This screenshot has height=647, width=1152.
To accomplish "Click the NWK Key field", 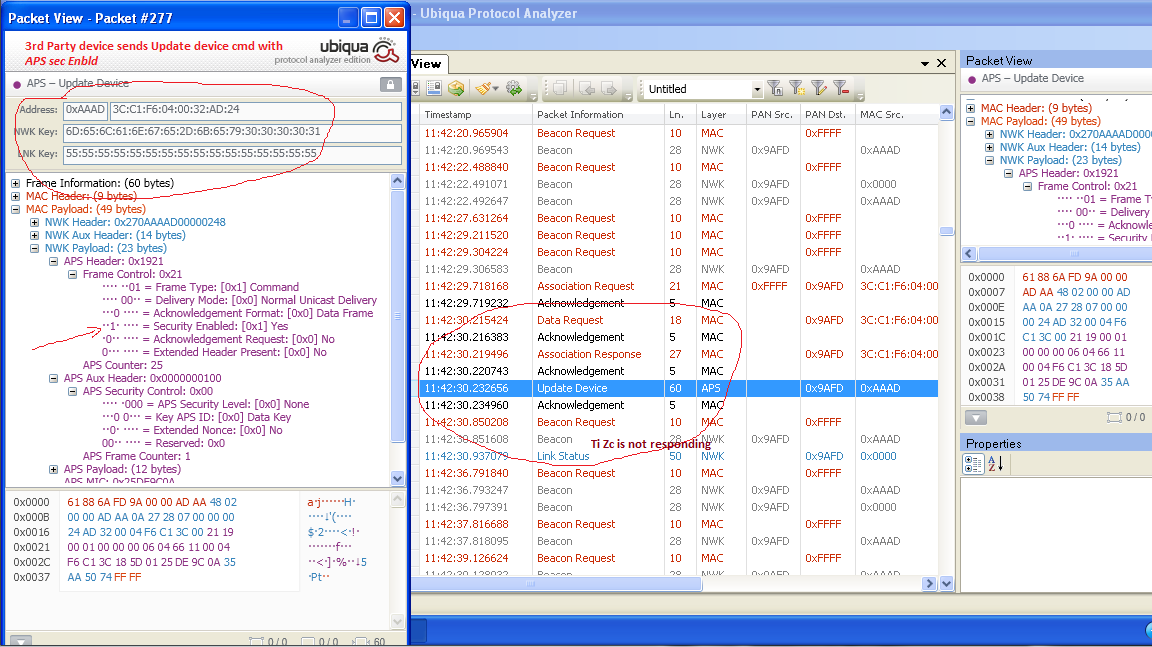I will click(x=232, y=132).
